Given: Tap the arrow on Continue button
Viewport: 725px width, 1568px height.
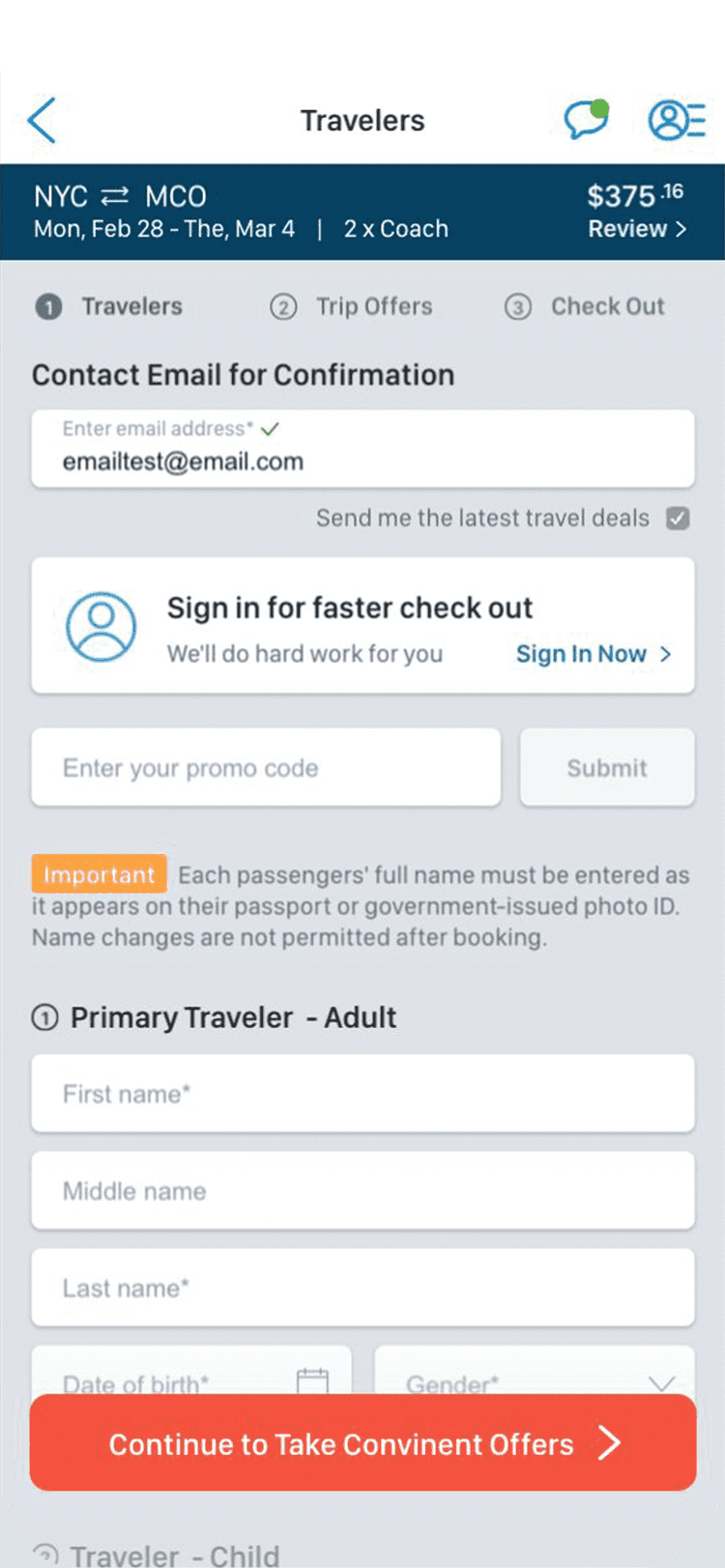Looking at the screenshot, I should 609,1443.
